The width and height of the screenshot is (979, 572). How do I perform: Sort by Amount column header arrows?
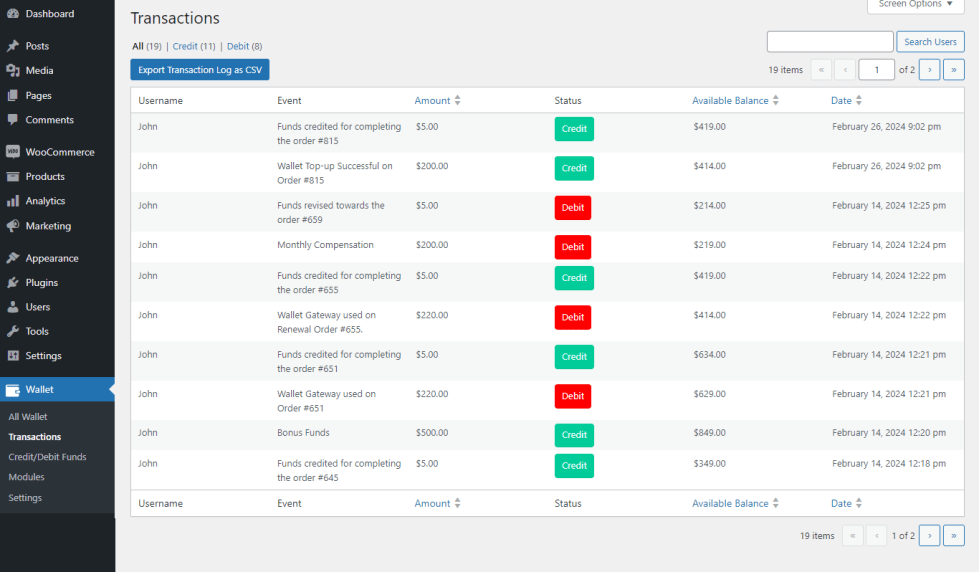[x=457, y=100]
